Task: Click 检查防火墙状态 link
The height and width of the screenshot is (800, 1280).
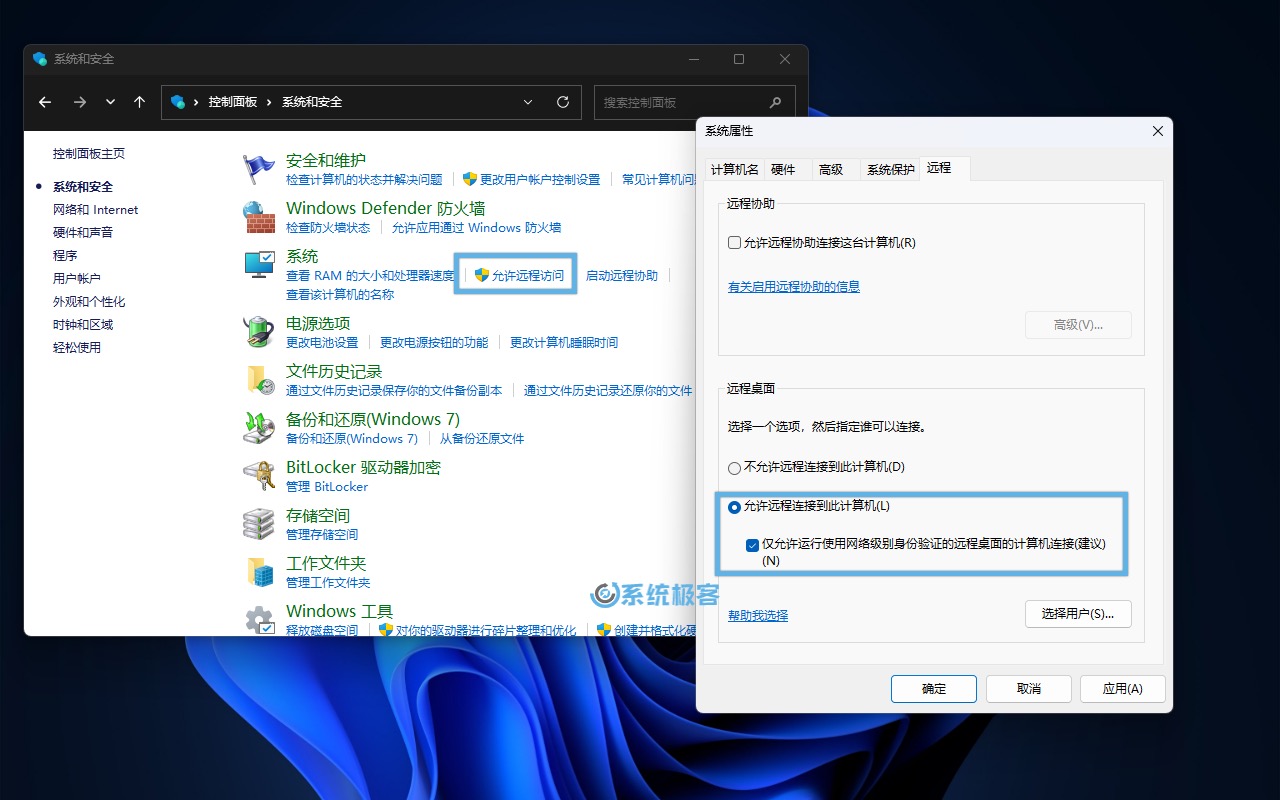Action: pyautogui.click(x=328, y=227)
